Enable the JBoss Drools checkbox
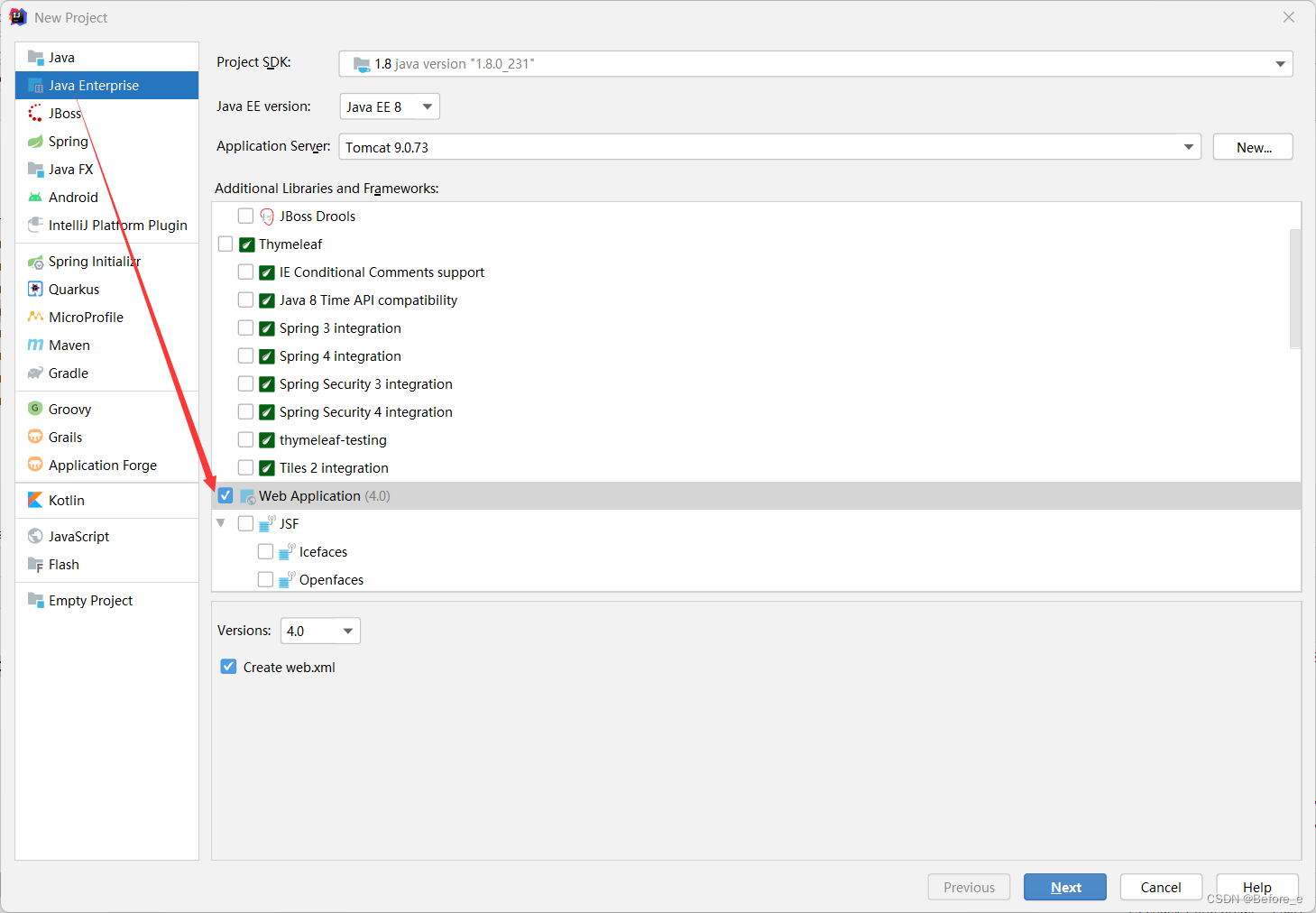This screenshot has height=913, width=1316. [x=245, y=217]
